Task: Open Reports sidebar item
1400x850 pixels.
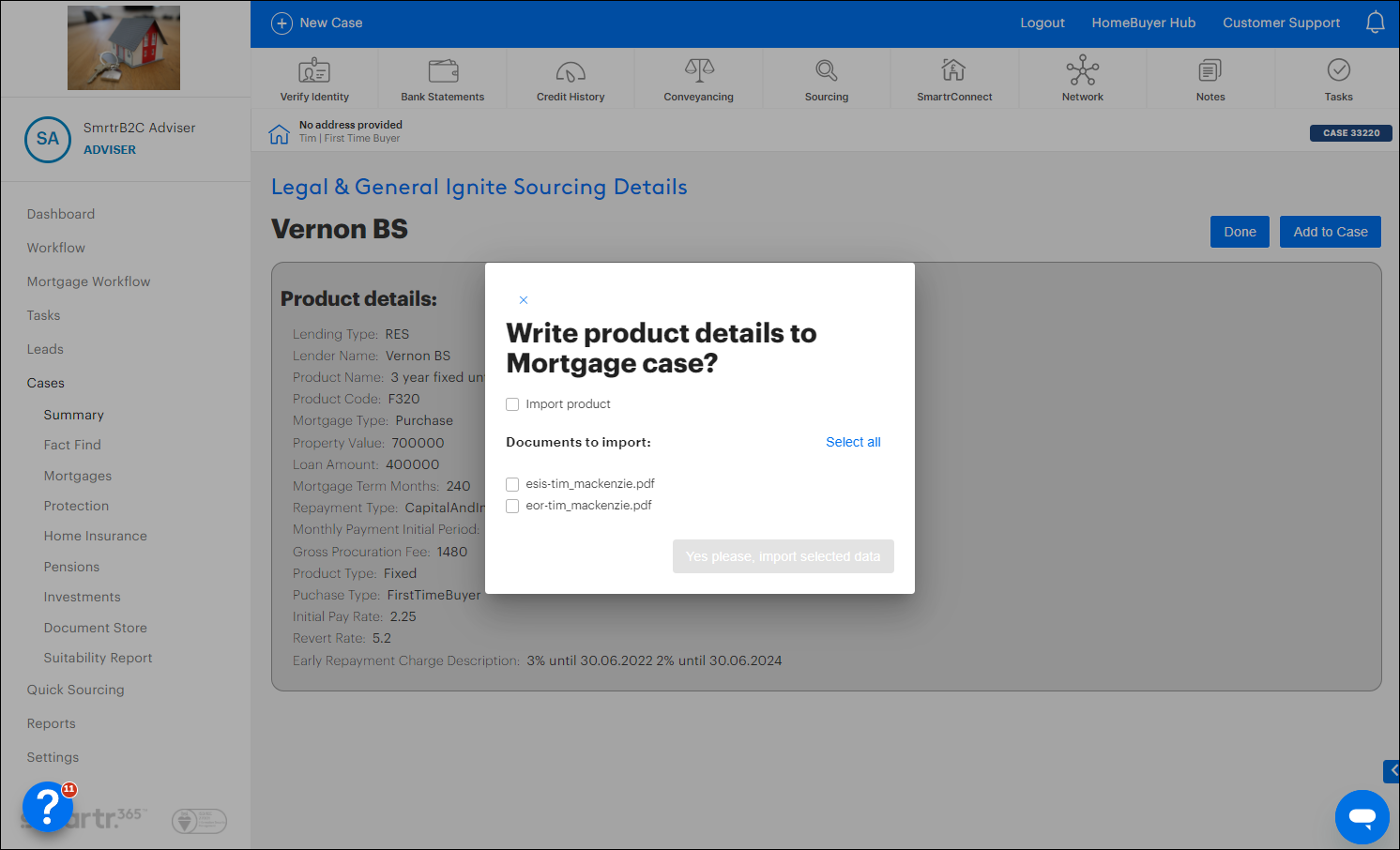Action: [x=52, y=723]
